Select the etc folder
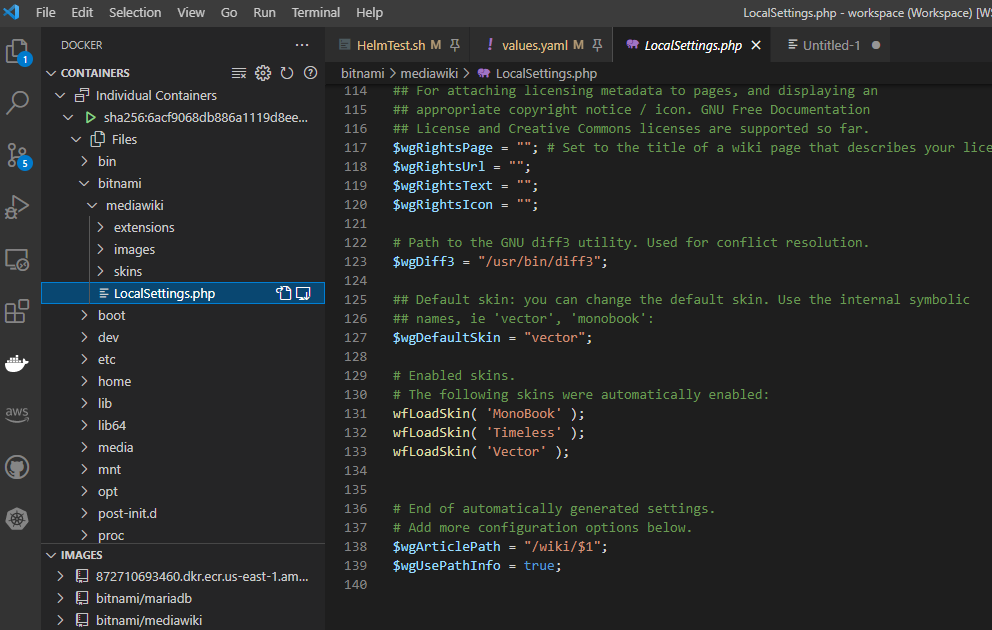The width and height of the screenshot is (992, 630). (x=183, y=359)
